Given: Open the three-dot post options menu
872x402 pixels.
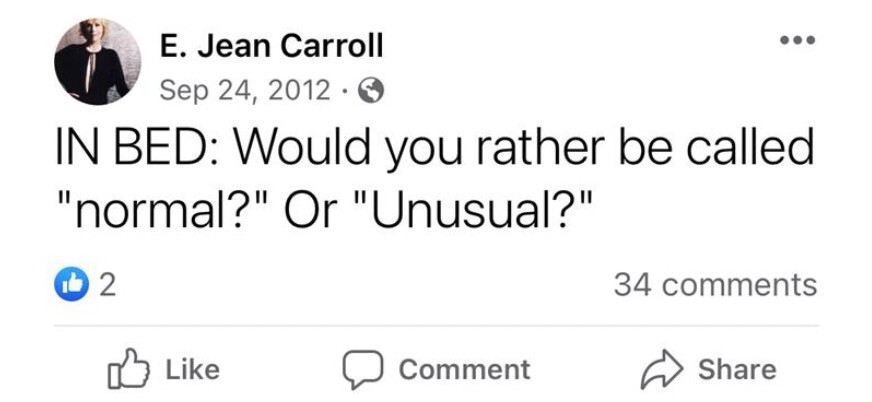Looking at the screenshot, I should tap(797, 40).
